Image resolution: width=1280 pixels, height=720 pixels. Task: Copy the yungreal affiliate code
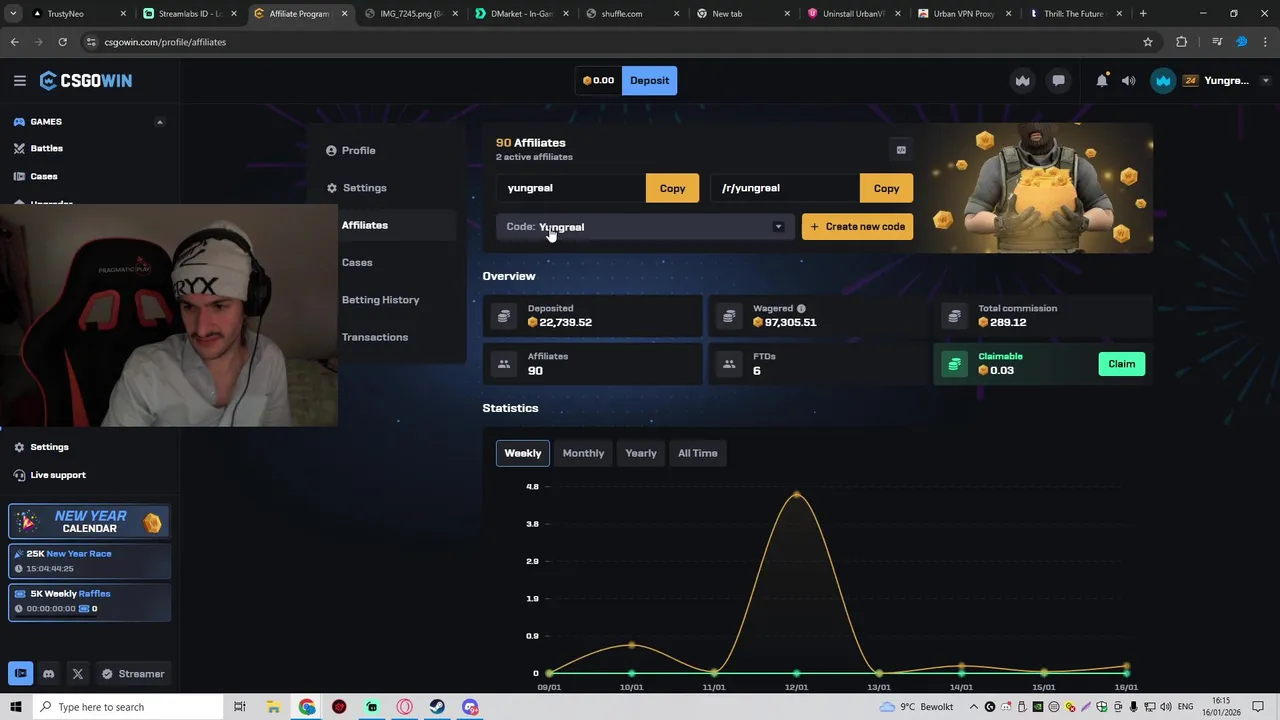coord(672,188)
